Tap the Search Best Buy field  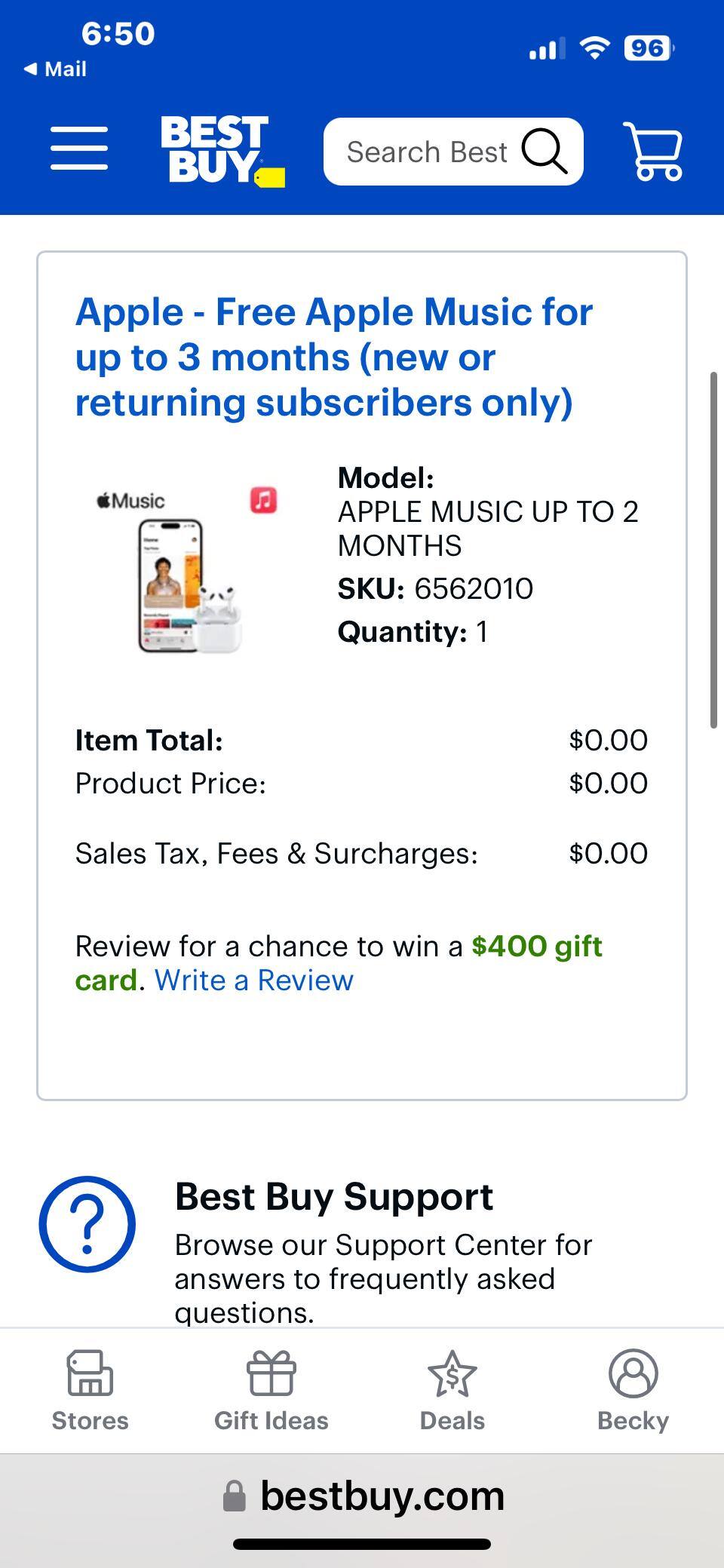pos(427,152)
